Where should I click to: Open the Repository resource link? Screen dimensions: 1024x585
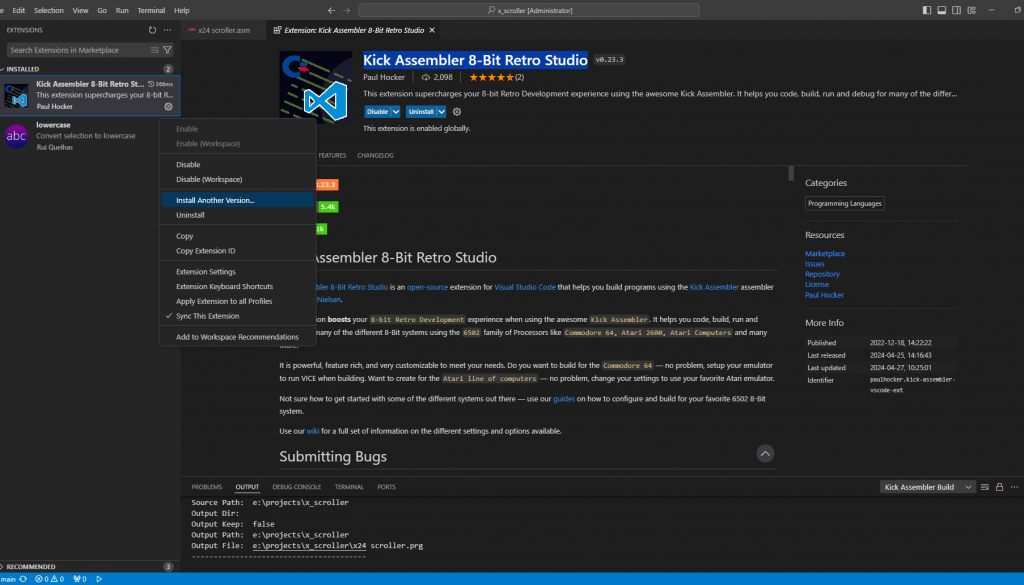pyautogui.click(x=822, y=274)
